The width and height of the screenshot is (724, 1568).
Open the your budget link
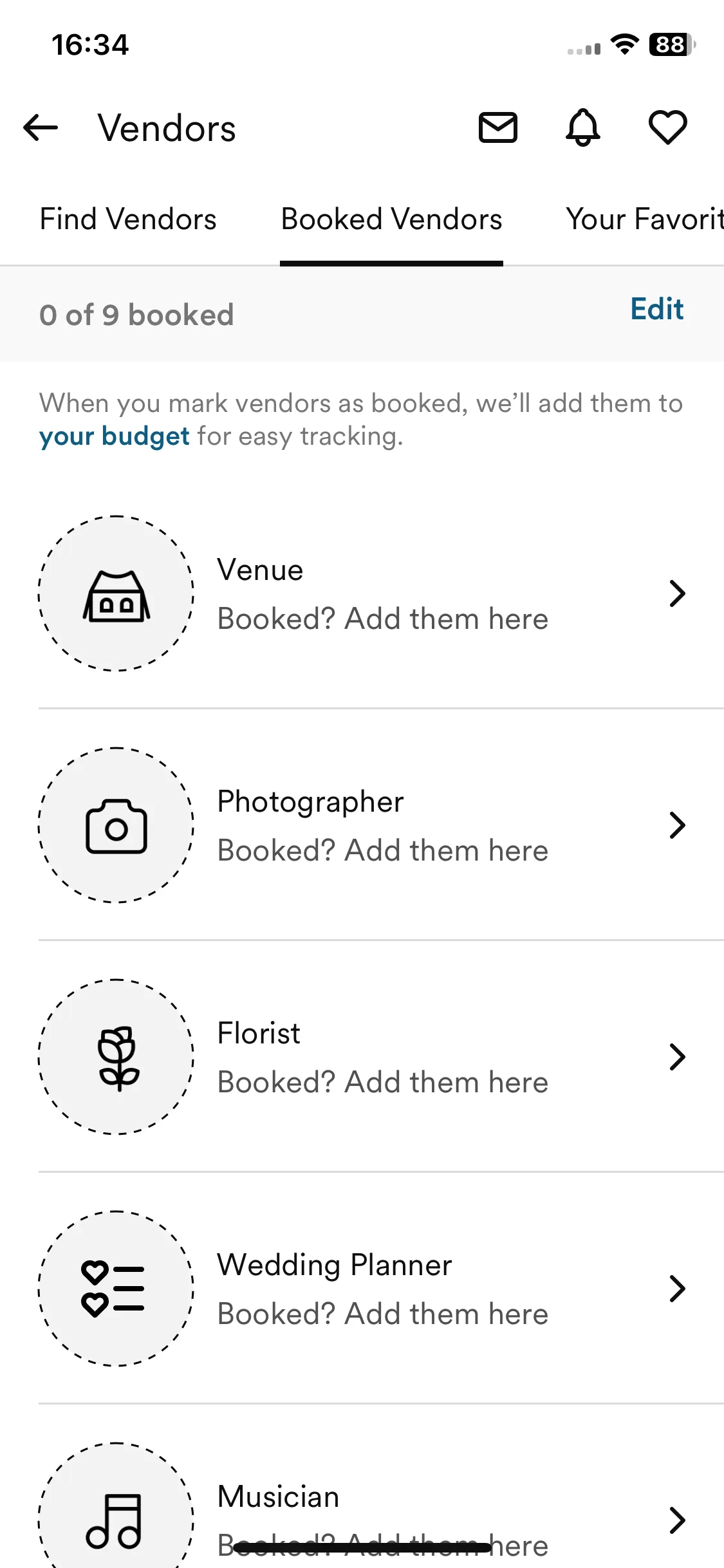(x=115, y=436)
